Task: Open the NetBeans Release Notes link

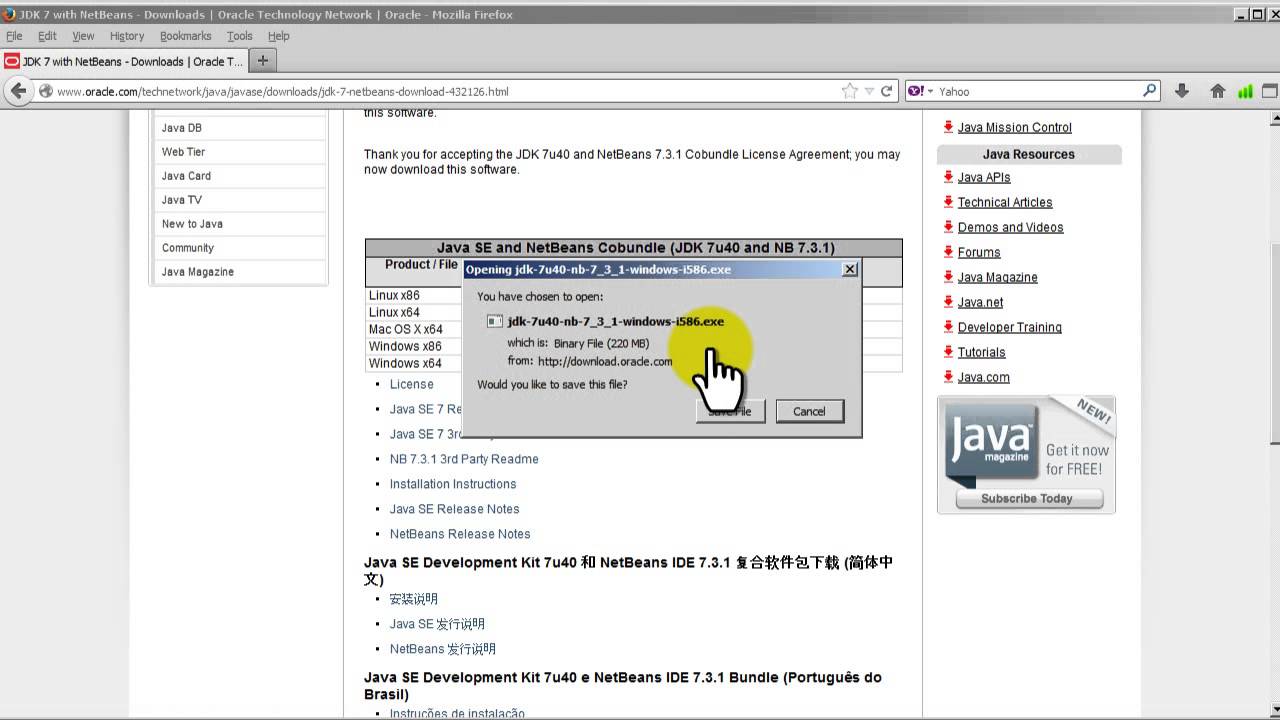Action: click(460, 534)
